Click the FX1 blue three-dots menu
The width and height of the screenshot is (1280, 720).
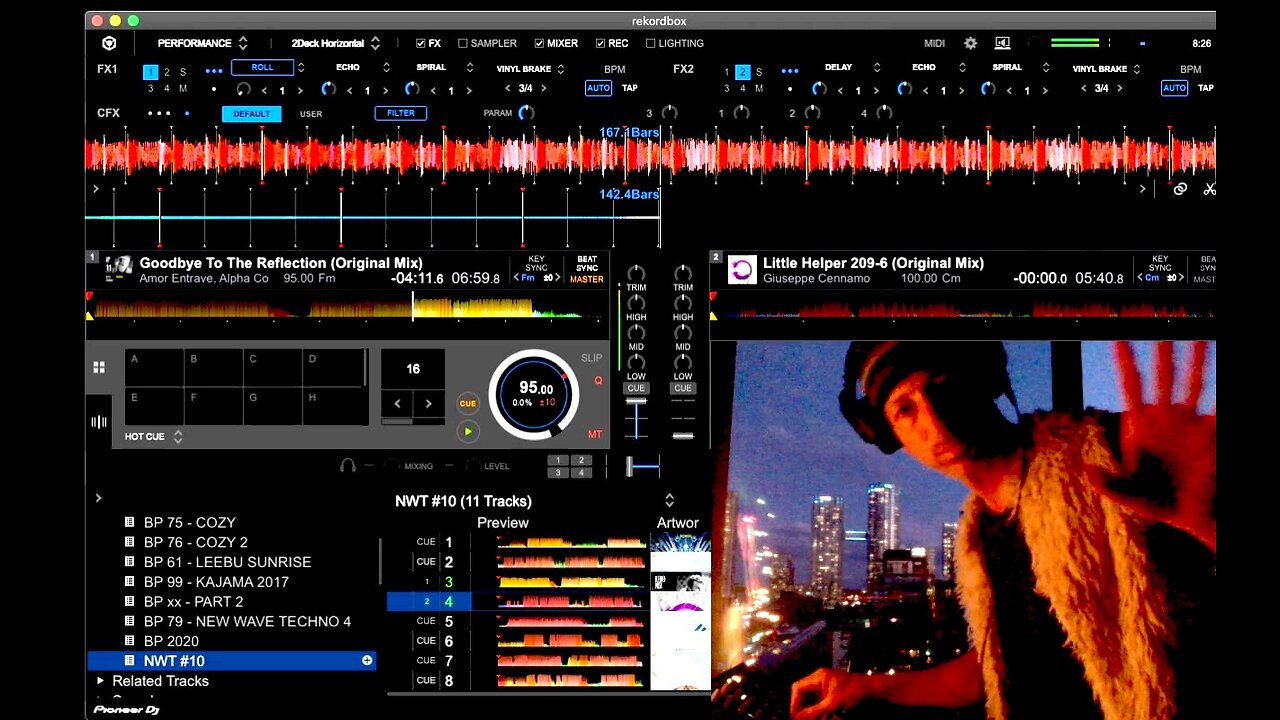213,71
